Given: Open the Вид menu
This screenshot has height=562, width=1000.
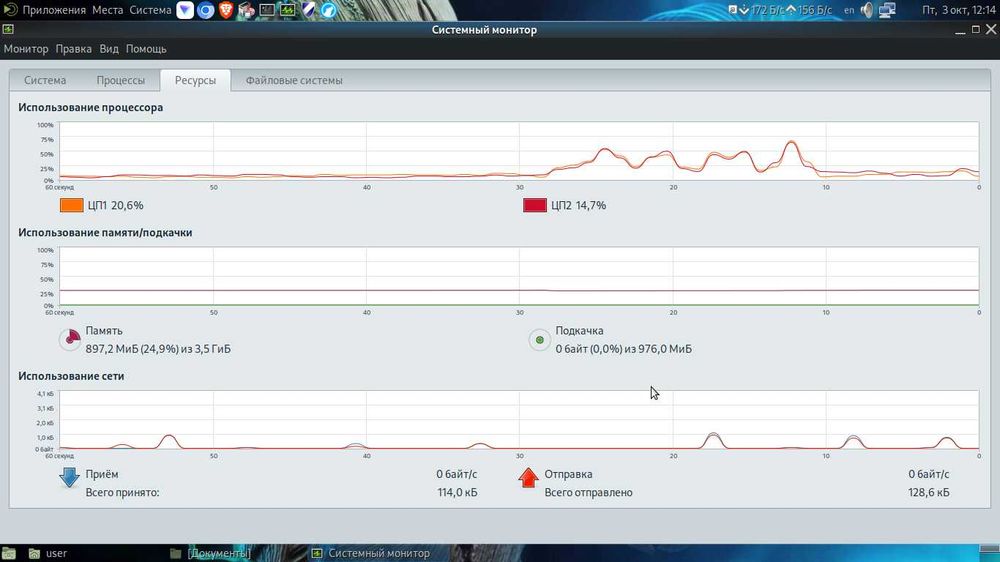Looking at the screenshot, I should tap(109, 48).
